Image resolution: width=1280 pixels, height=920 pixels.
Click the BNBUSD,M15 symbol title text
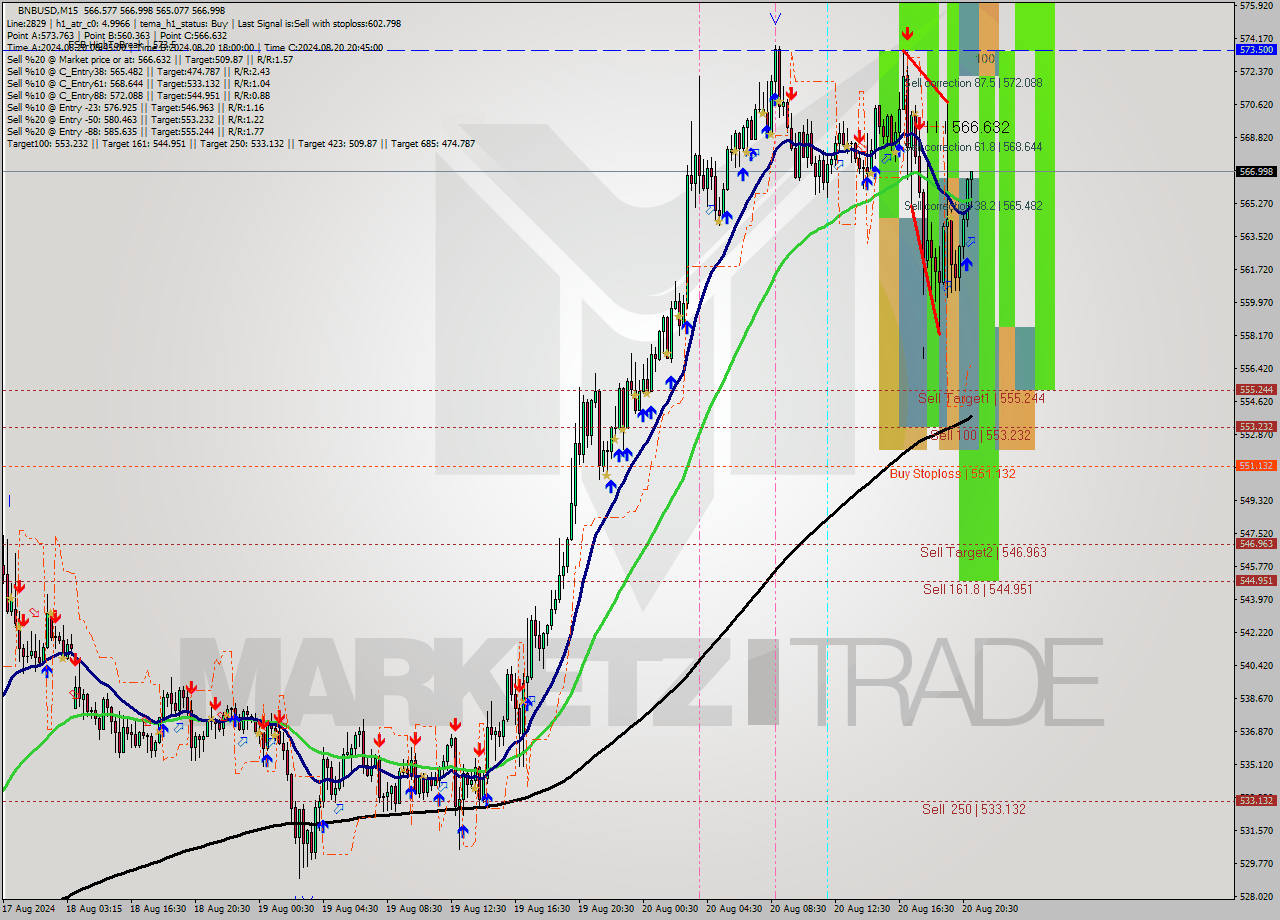(48, 10)
